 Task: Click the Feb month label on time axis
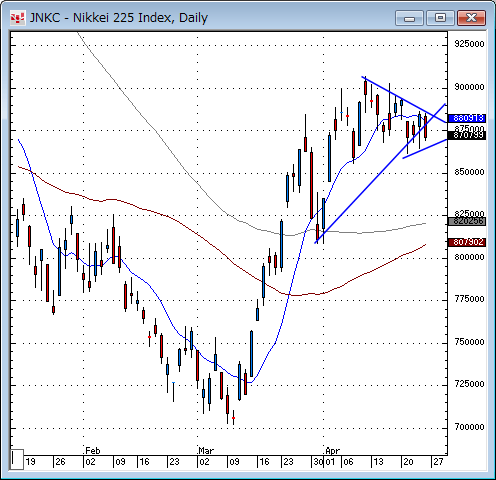pyautogui.click(x=93, y=451)
